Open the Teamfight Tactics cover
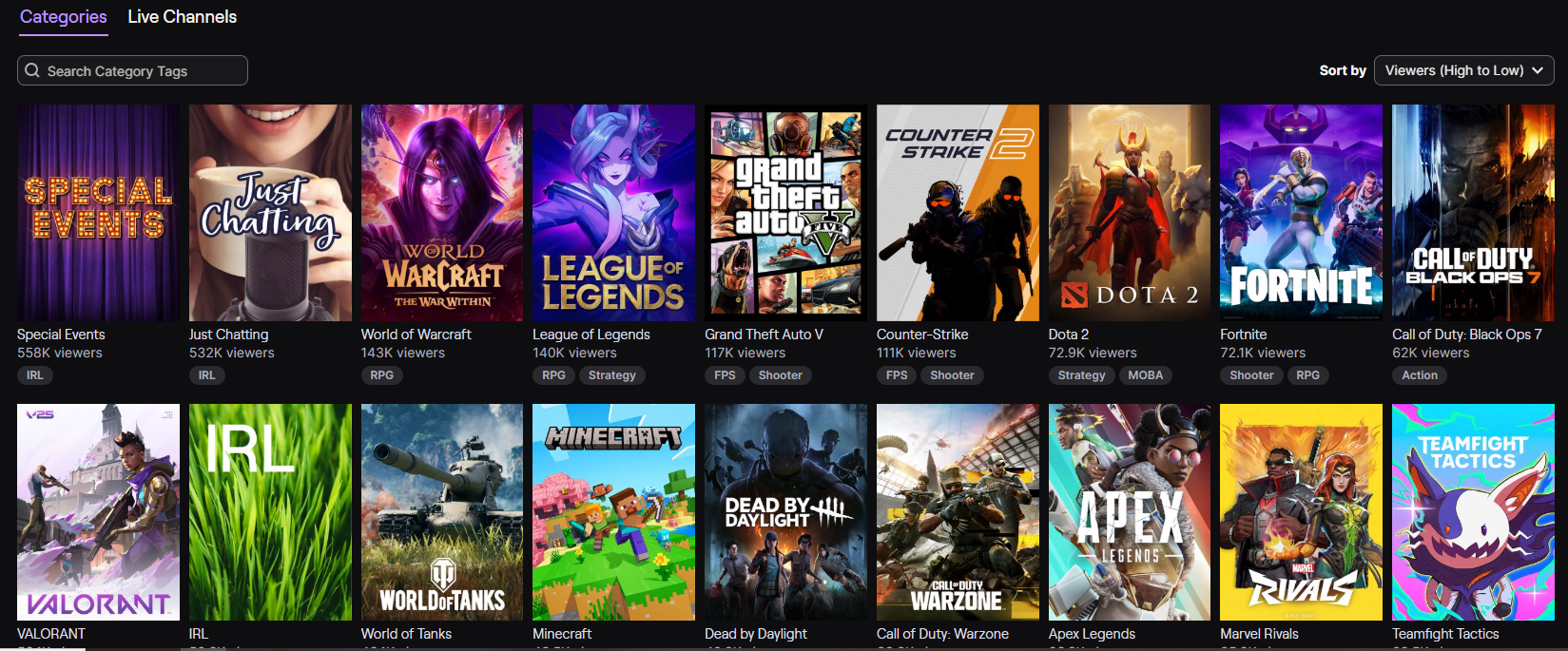This screenshot has width=1568, height=651. coord(1473,512)
